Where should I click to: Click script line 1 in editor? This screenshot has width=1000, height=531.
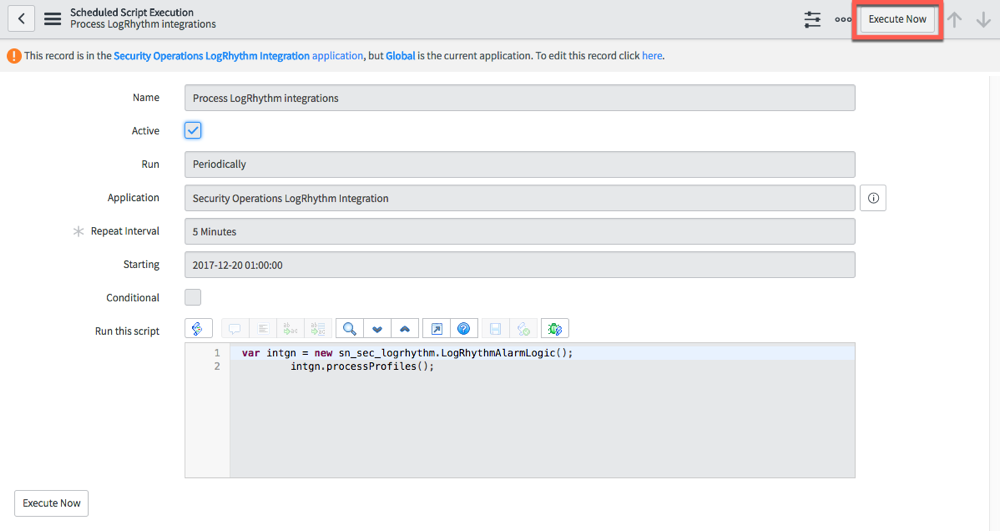542,353
